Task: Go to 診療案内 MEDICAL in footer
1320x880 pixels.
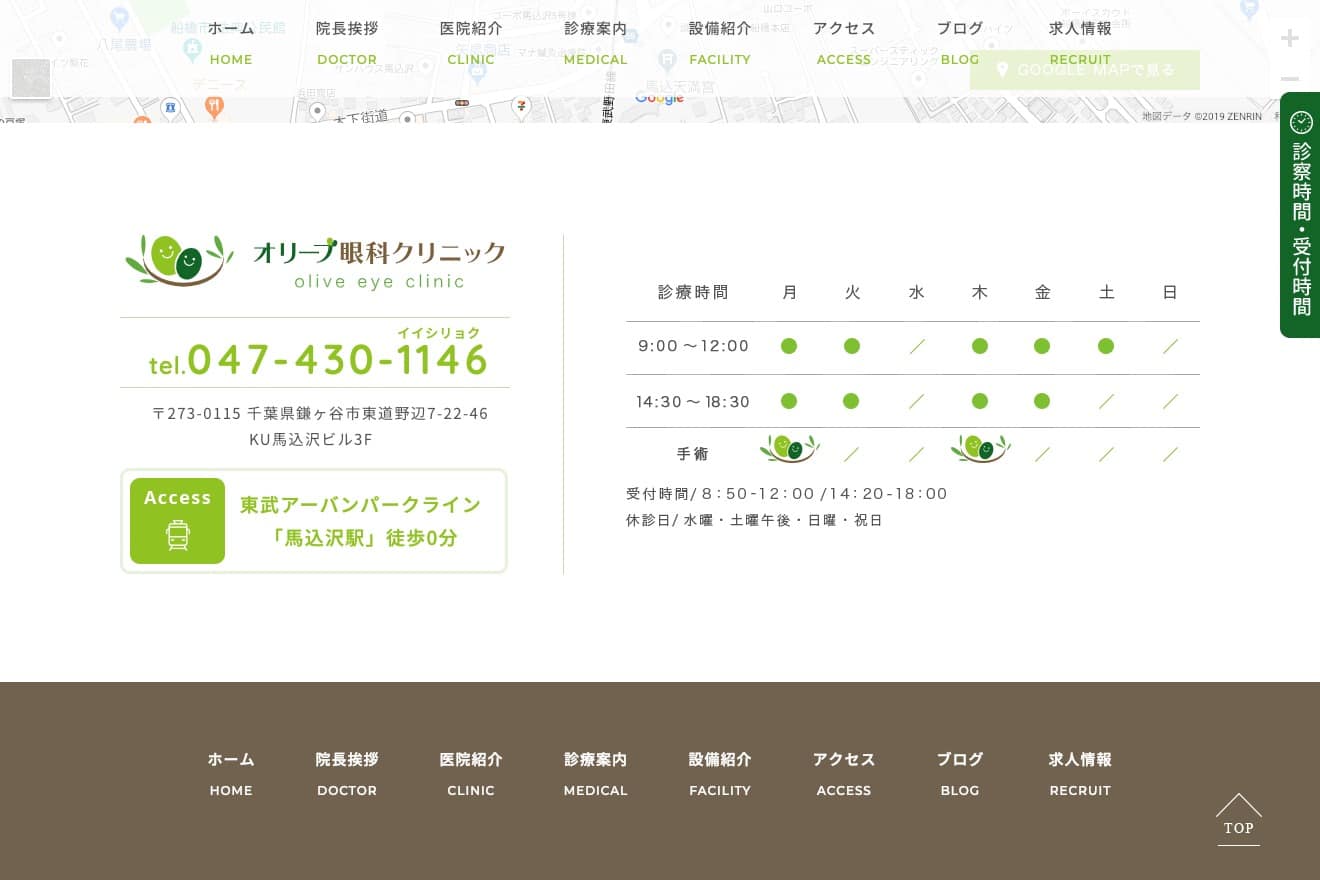Action: pyautogui.click(x=595, y=774)
